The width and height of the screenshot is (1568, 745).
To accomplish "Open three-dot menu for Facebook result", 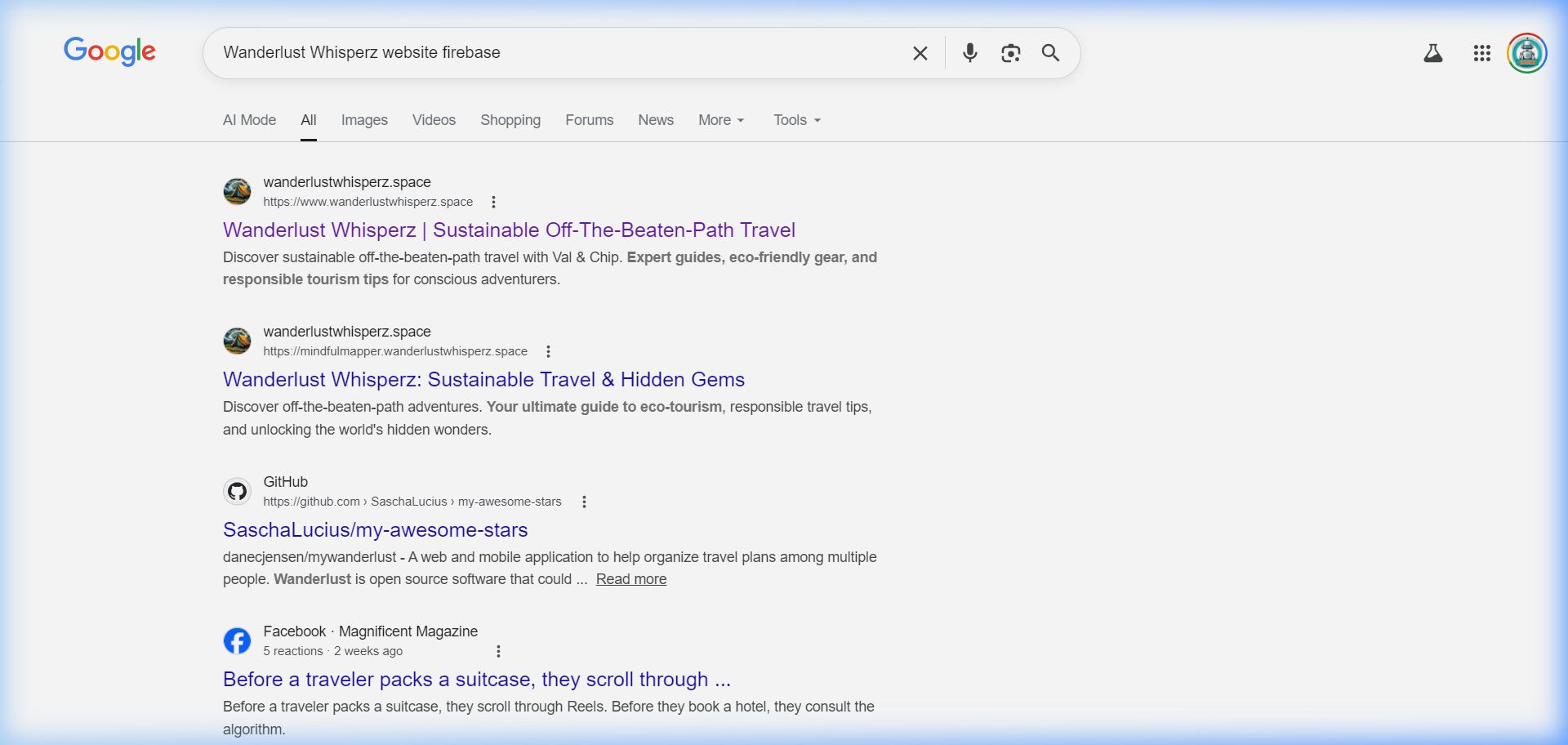I will (498, 651).
